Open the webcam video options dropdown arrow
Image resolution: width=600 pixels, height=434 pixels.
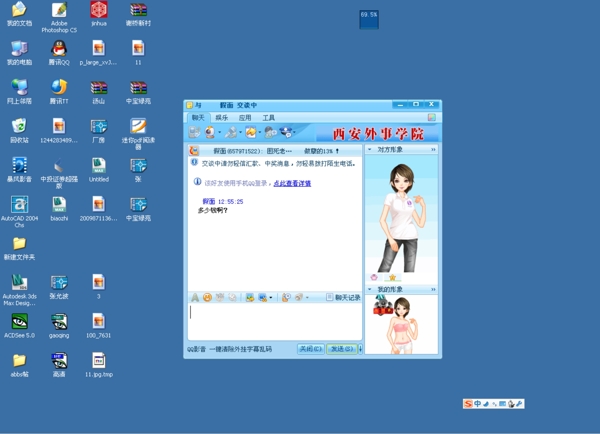[x=220, y=133]
